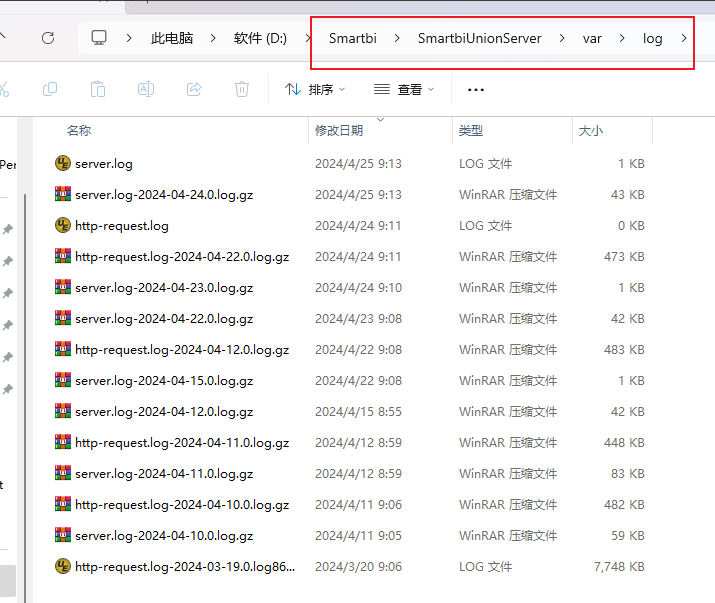The width and height of the screenshot is (715, 603).
Task: Select file name server.log-2024-04-24.0.log.gz
Action: 164,195
